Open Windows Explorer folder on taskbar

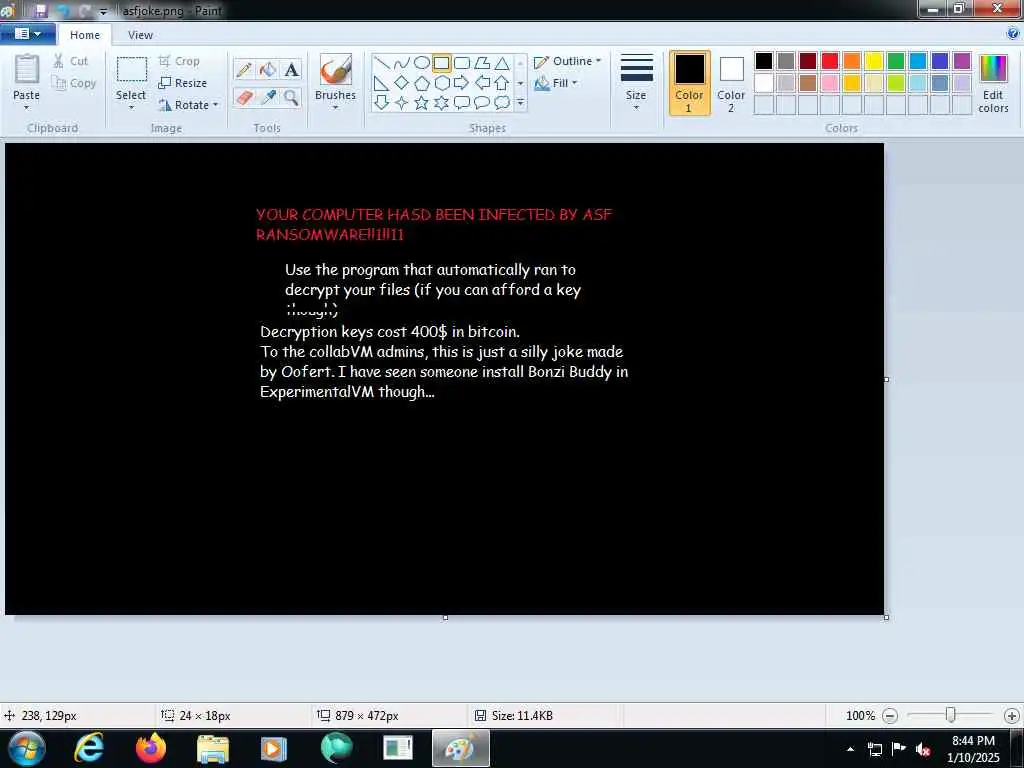(x=213, y=749)
